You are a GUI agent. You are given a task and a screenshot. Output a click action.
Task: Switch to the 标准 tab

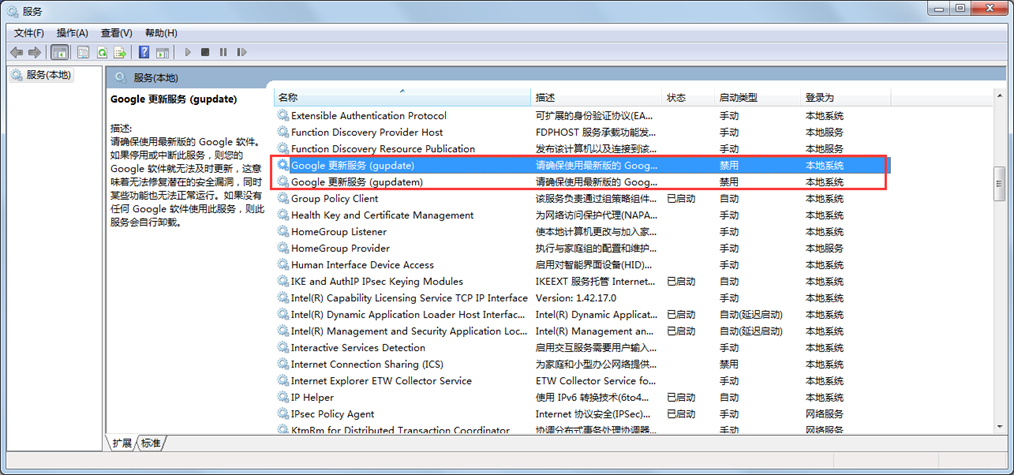(x=151, y=443)
